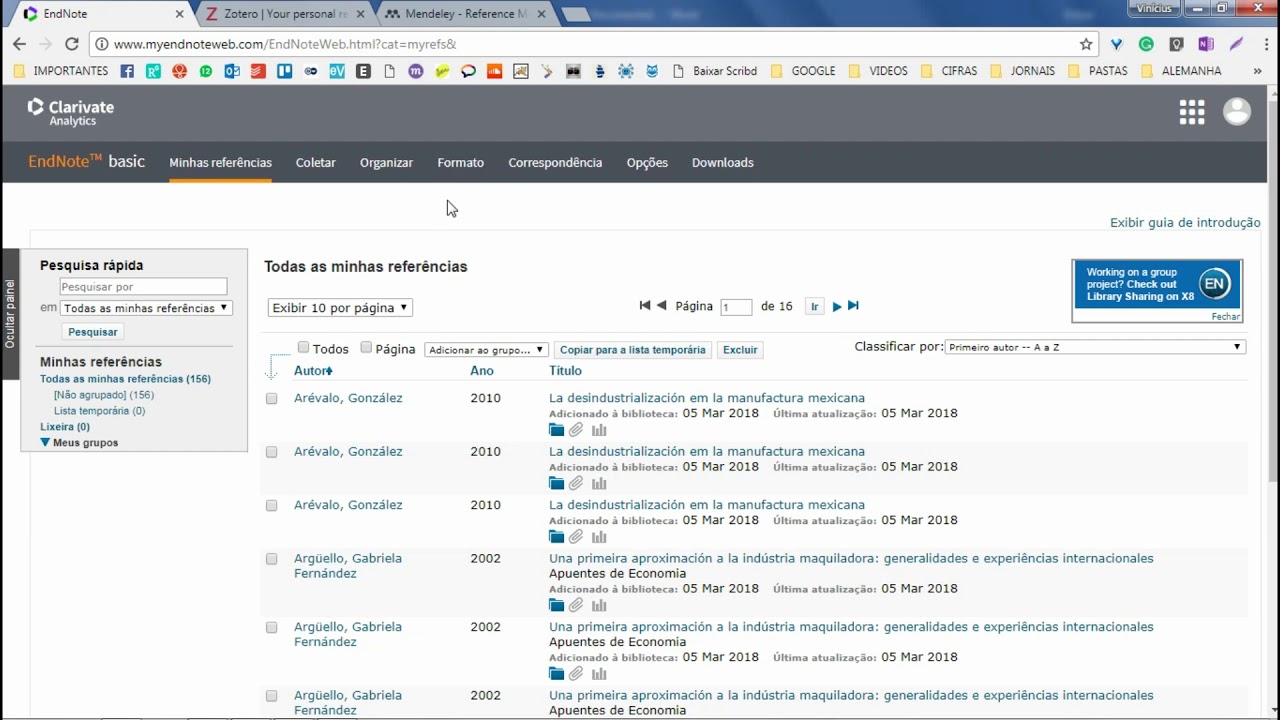Open the Minhas referências tab
The height and width of the screenshot is (720, 1280).
coord(220,162)
